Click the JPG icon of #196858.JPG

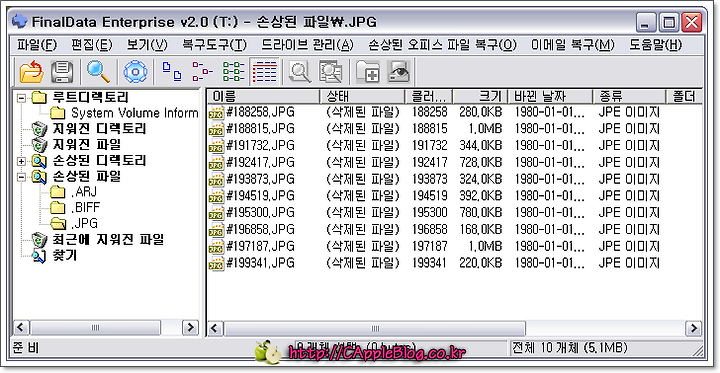click(x=216, y=230)
